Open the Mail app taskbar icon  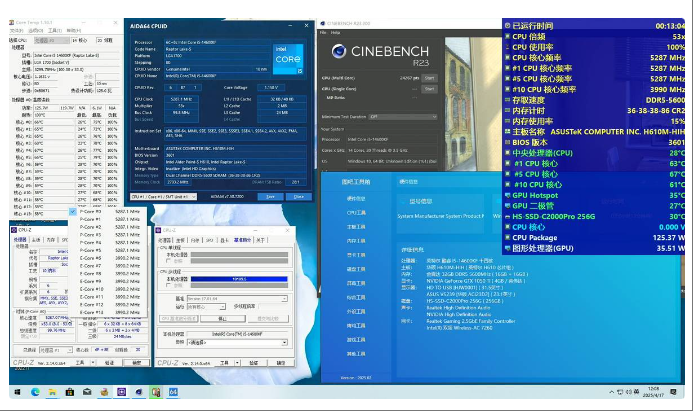click(87, 392)
